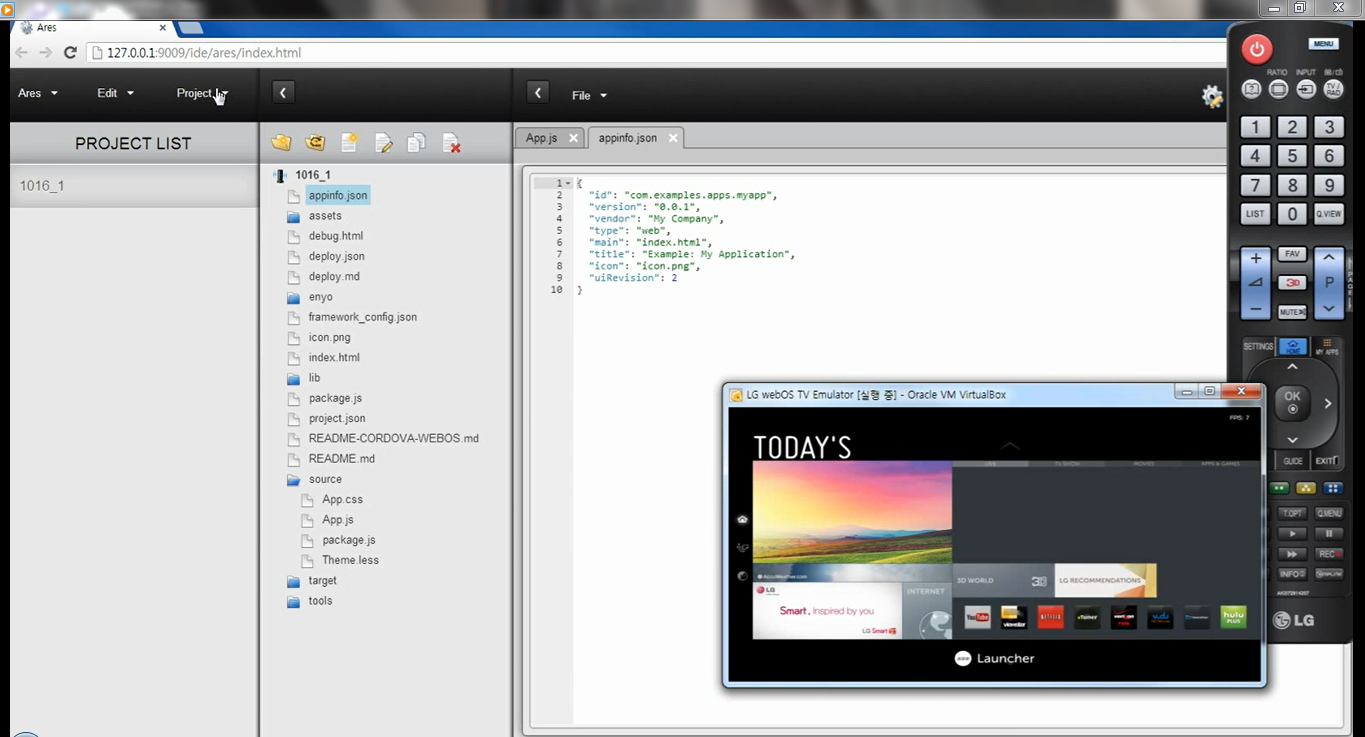Click the new file icon in the file toolbar
Viewport: 1365px width, 737px height.
click(349, 143)
